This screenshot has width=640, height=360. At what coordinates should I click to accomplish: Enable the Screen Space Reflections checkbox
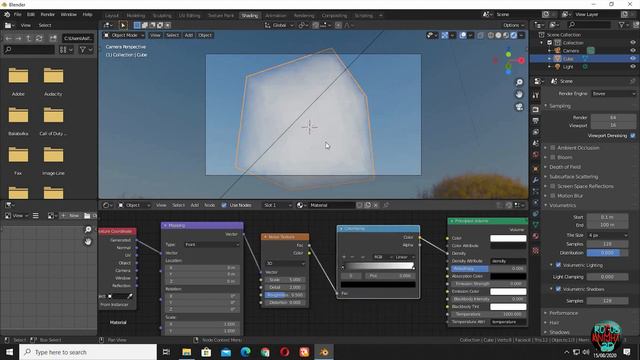(x=553, y=186)
